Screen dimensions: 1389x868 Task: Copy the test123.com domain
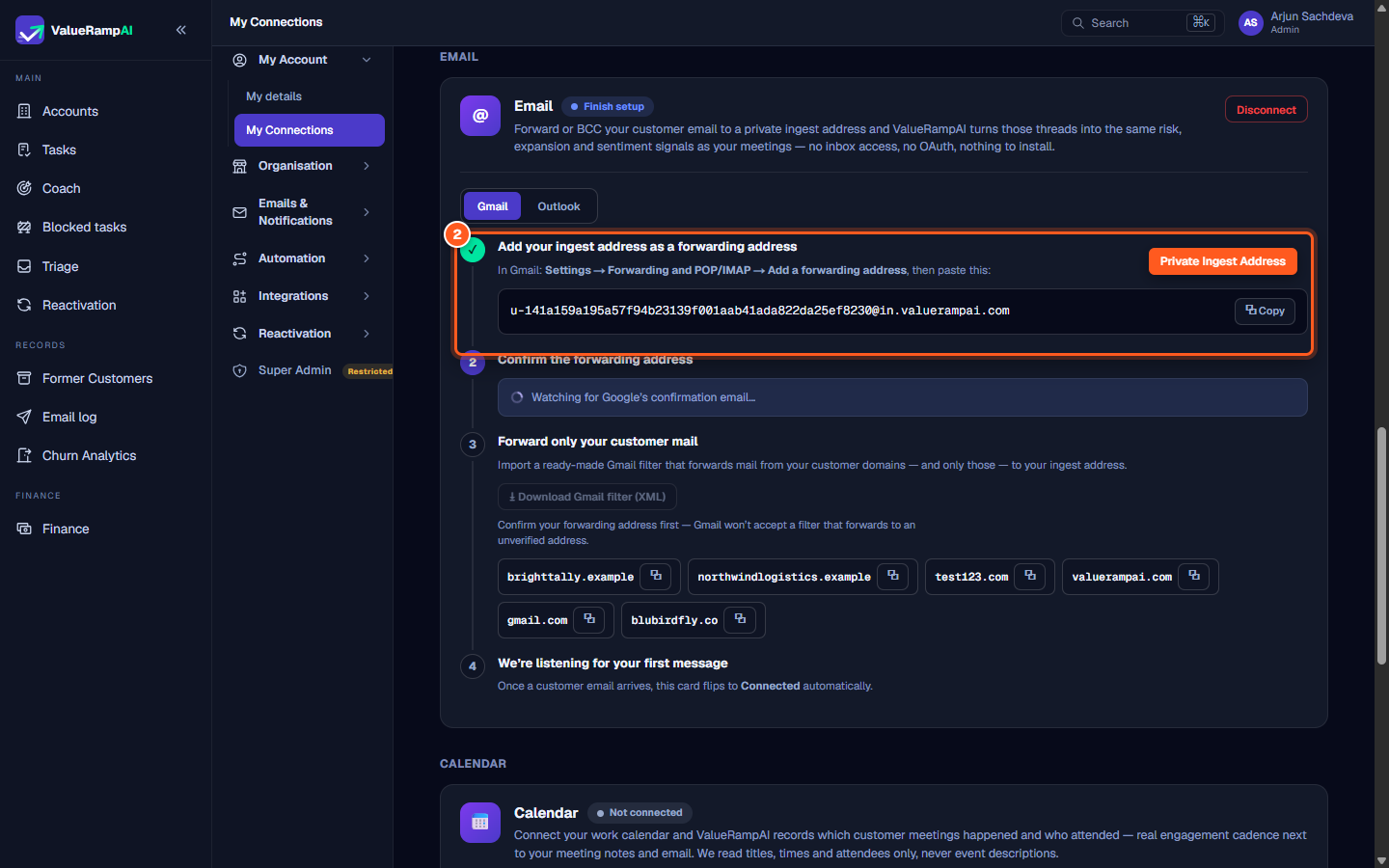(x=1030, y=577)
